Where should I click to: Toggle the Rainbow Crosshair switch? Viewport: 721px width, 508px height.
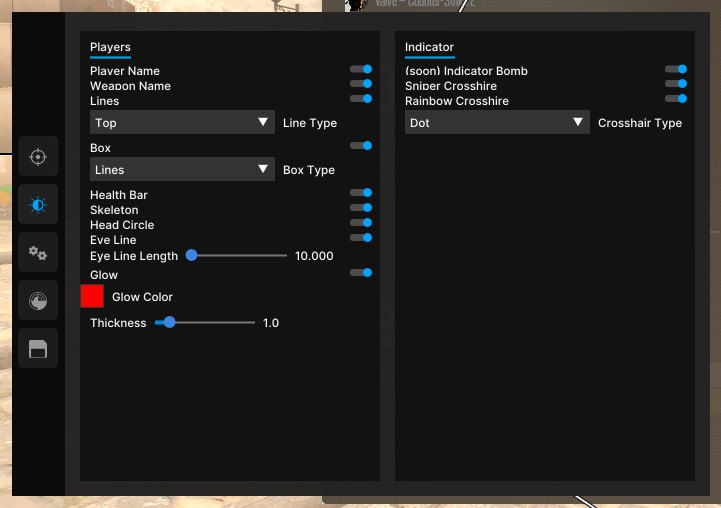pyautogui.click(x=676, y=99)
